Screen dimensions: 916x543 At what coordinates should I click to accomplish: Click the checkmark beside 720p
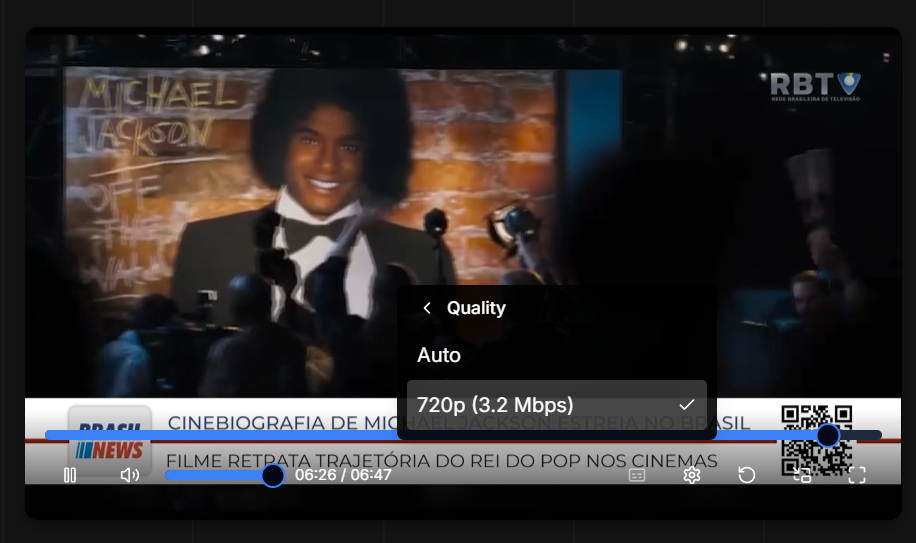[x=687, y=405]
